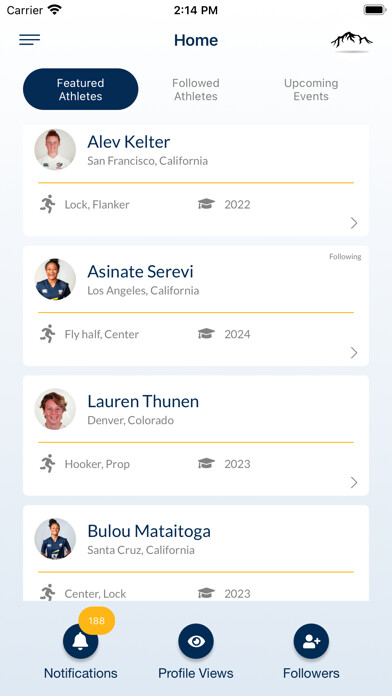Open Lauren Thunen's name link
Image resolution: width=392 pixels, height=696 pixels.
tap(143, 401)
